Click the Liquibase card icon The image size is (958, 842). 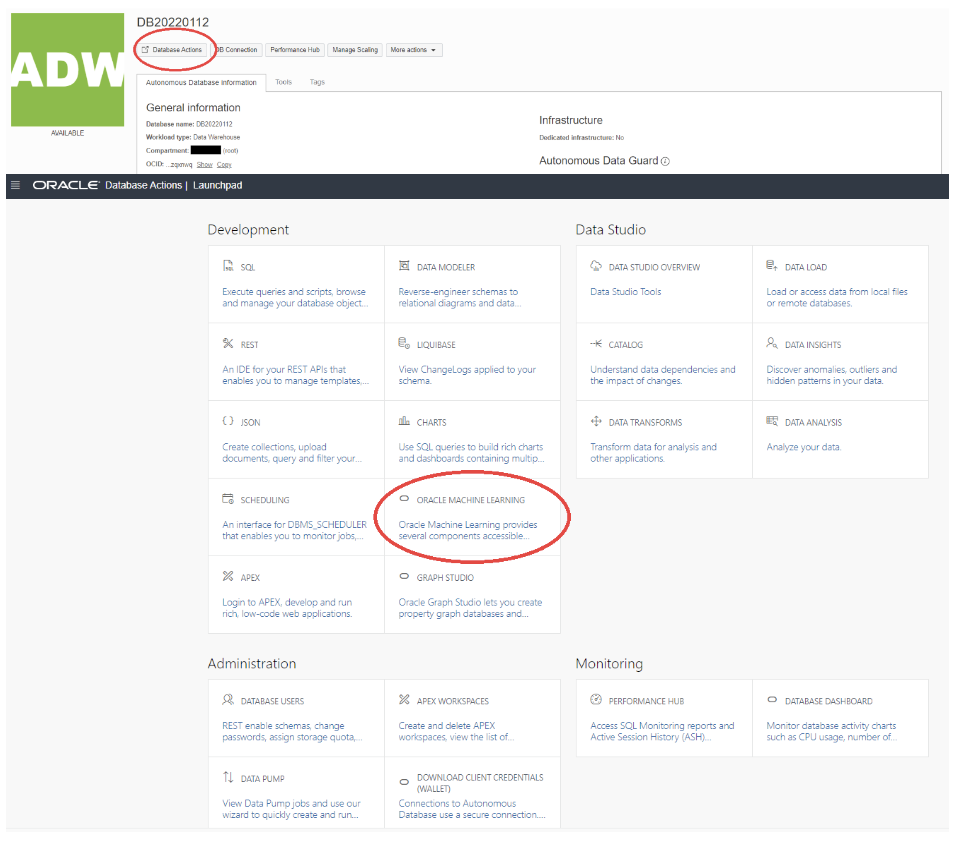404,343
